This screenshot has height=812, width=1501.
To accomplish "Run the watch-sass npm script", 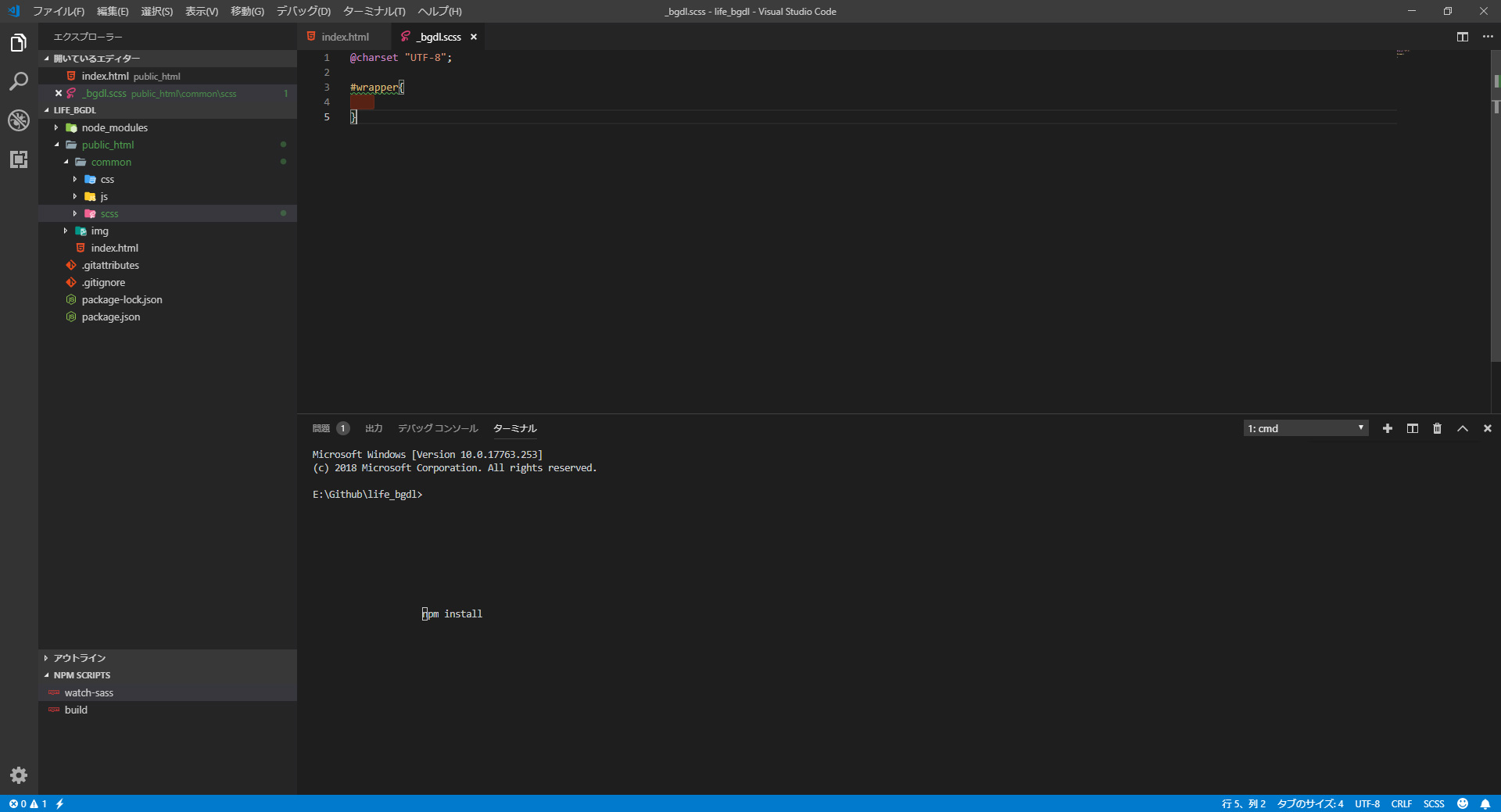I will pos(90,692).
